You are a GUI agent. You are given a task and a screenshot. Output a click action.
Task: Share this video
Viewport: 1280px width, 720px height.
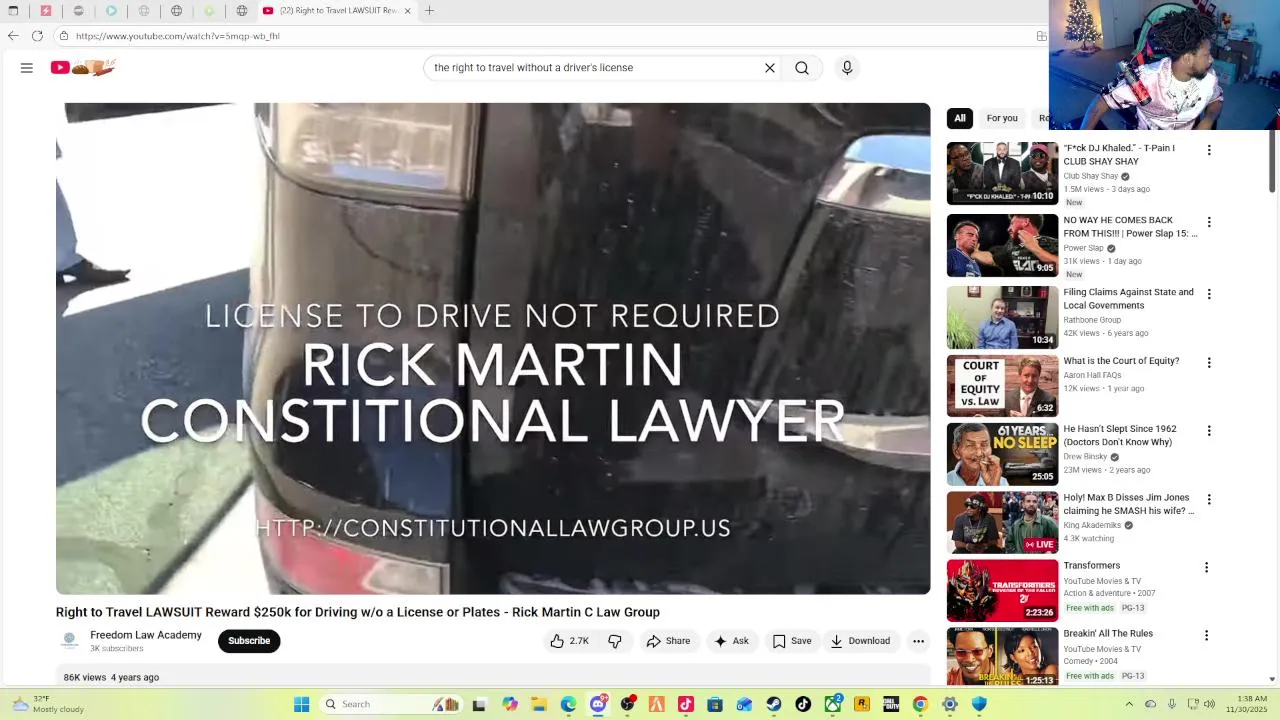click(668, 641)
